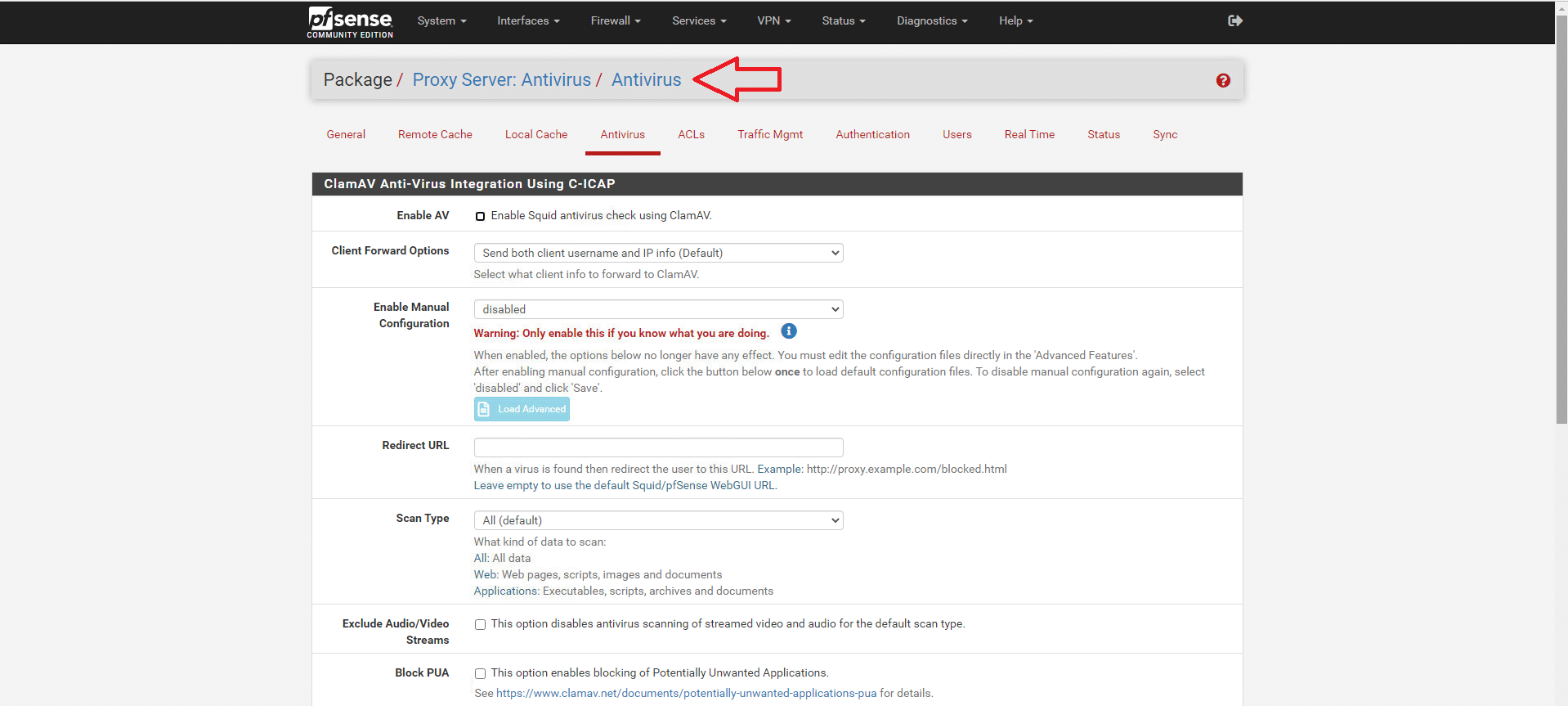Click the Scan Type label
This screenshot has width=1568, height=706.
423,518
